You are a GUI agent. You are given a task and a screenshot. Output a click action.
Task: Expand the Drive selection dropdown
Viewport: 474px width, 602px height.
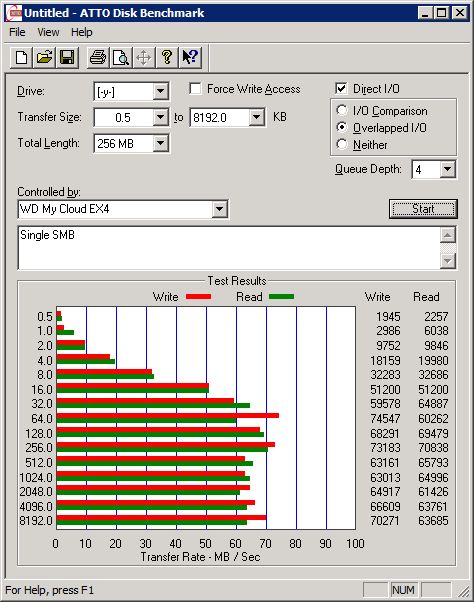tap(160, 91)
